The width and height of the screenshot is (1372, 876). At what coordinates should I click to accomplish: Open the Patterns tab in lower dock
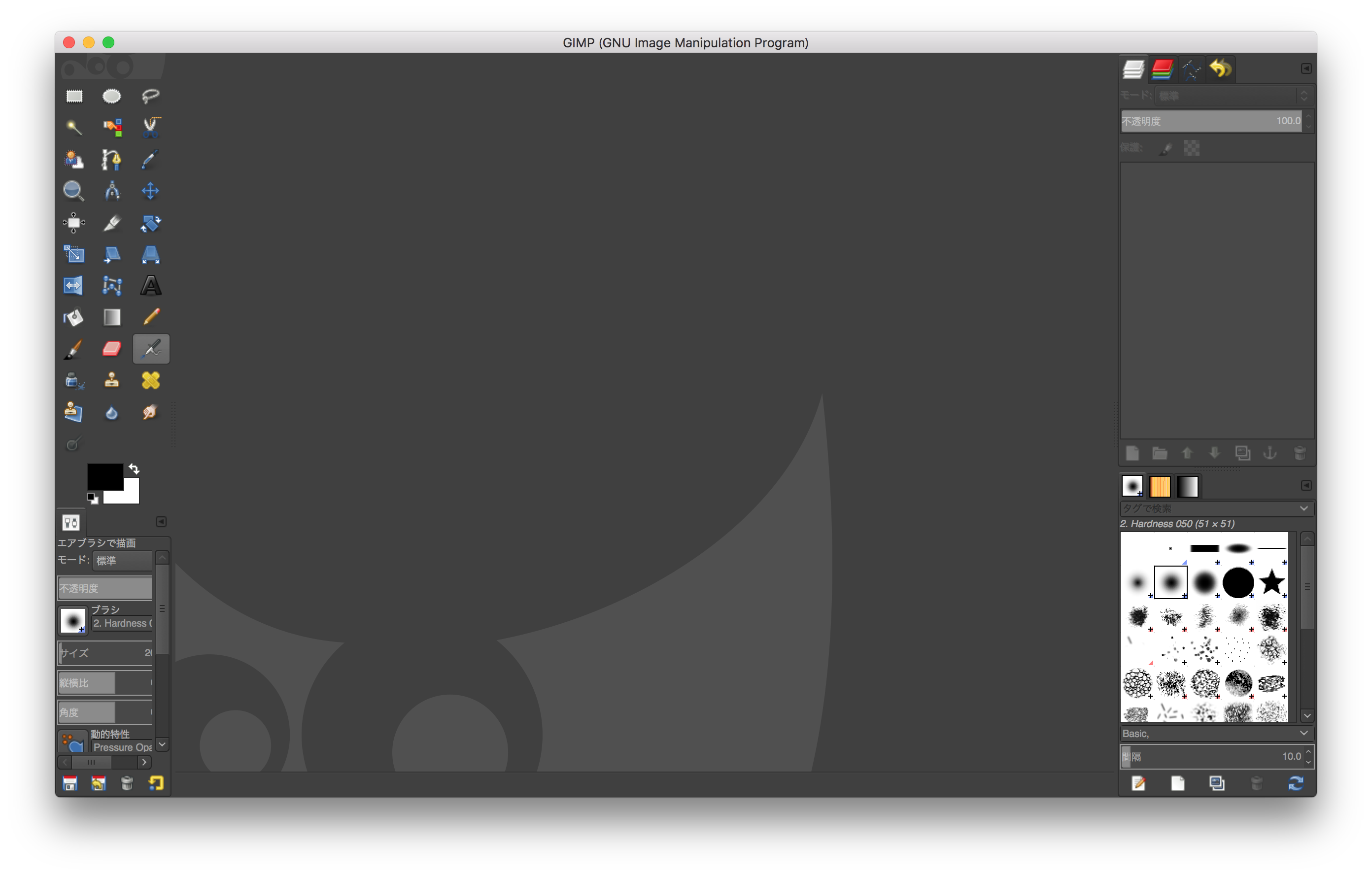click(1160, 486)
